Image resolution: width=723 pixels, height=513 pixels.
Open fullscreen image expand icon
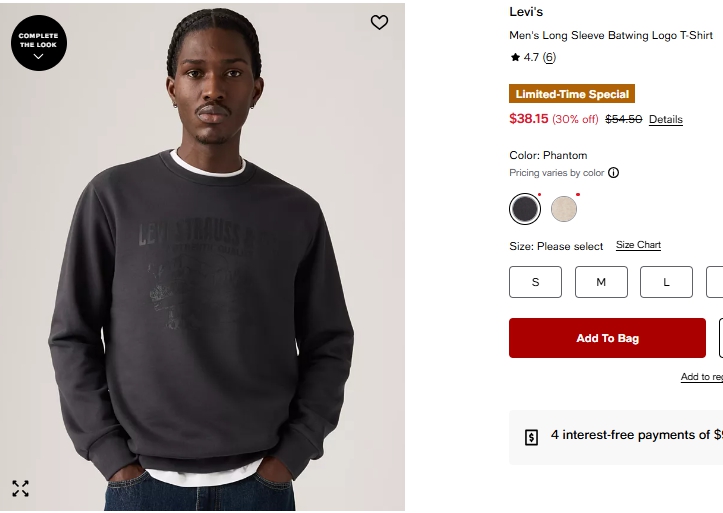(20, 488)
